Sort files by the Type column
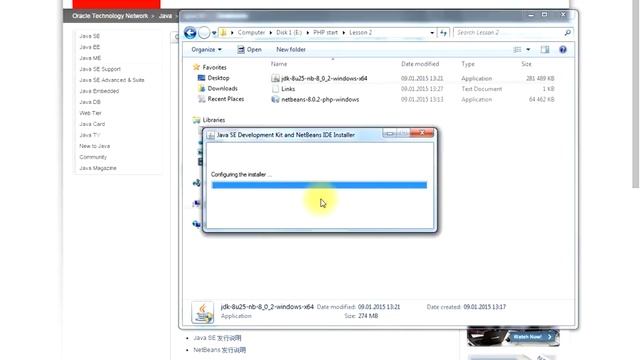The width and height of the screenshot is (640, 360). point(468,64)
